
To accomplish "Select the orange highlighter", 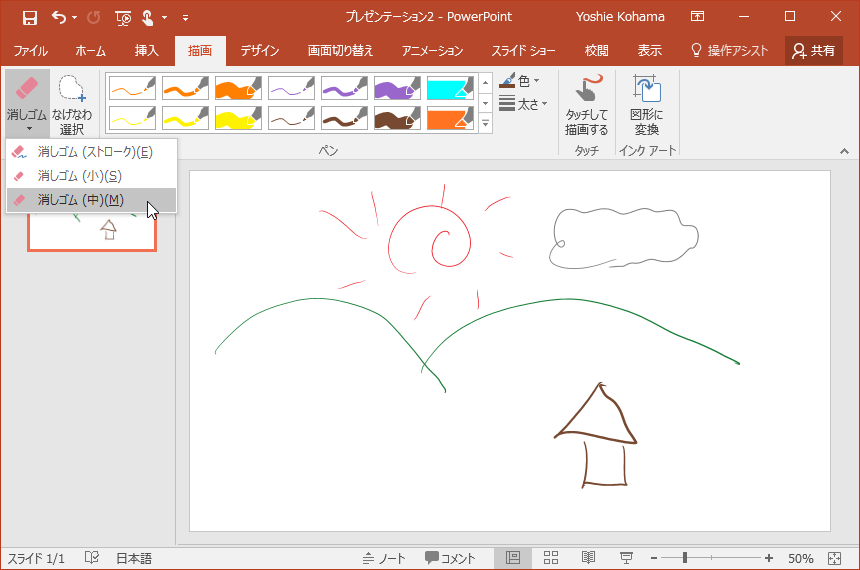I will pyautogui.click(x=450, y=118).
